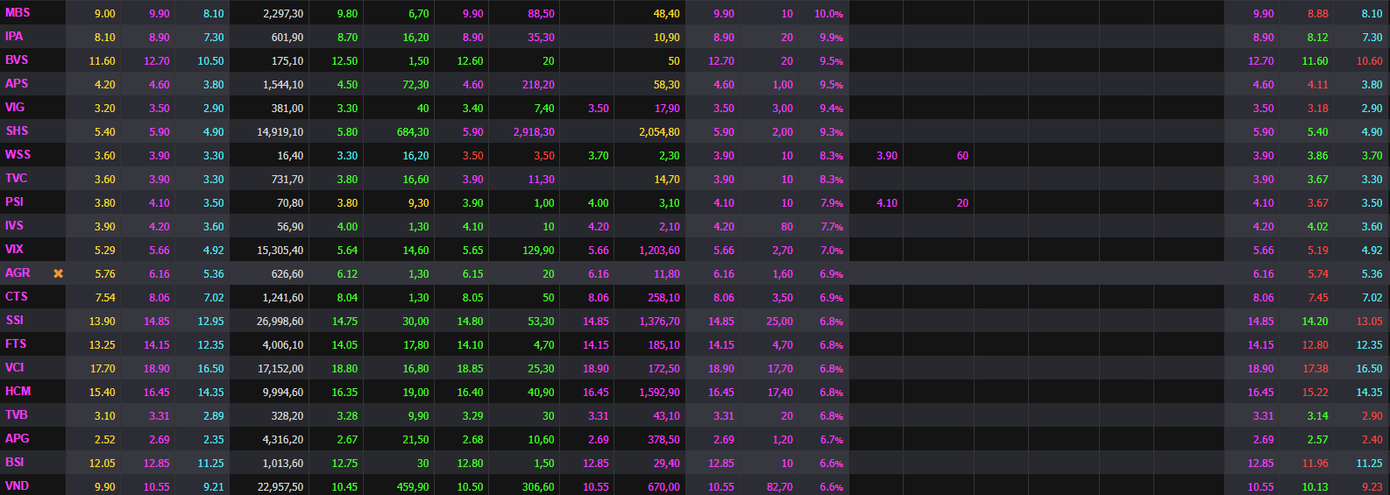Click the PSI sell volume 20 cell
This screenshot has height=495, width=1390.
[x=961, y=202]
